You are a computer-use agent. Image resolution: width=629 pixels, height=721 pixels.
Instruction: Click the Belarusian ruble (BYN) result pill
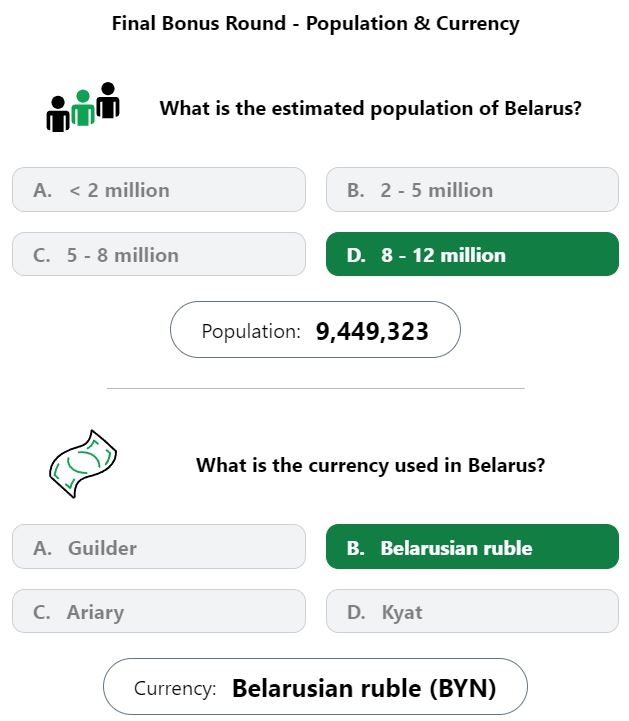[x=315, y=687]
